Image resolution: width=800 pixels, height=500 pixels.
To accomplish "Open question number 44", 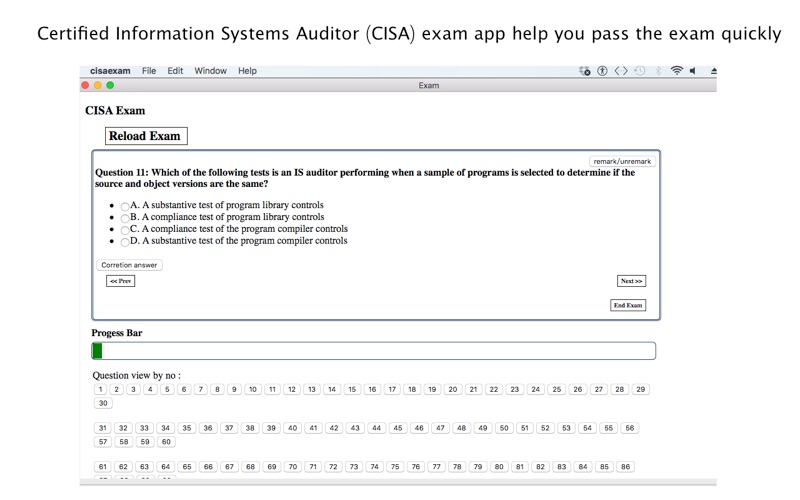I will tap(377, 428).
